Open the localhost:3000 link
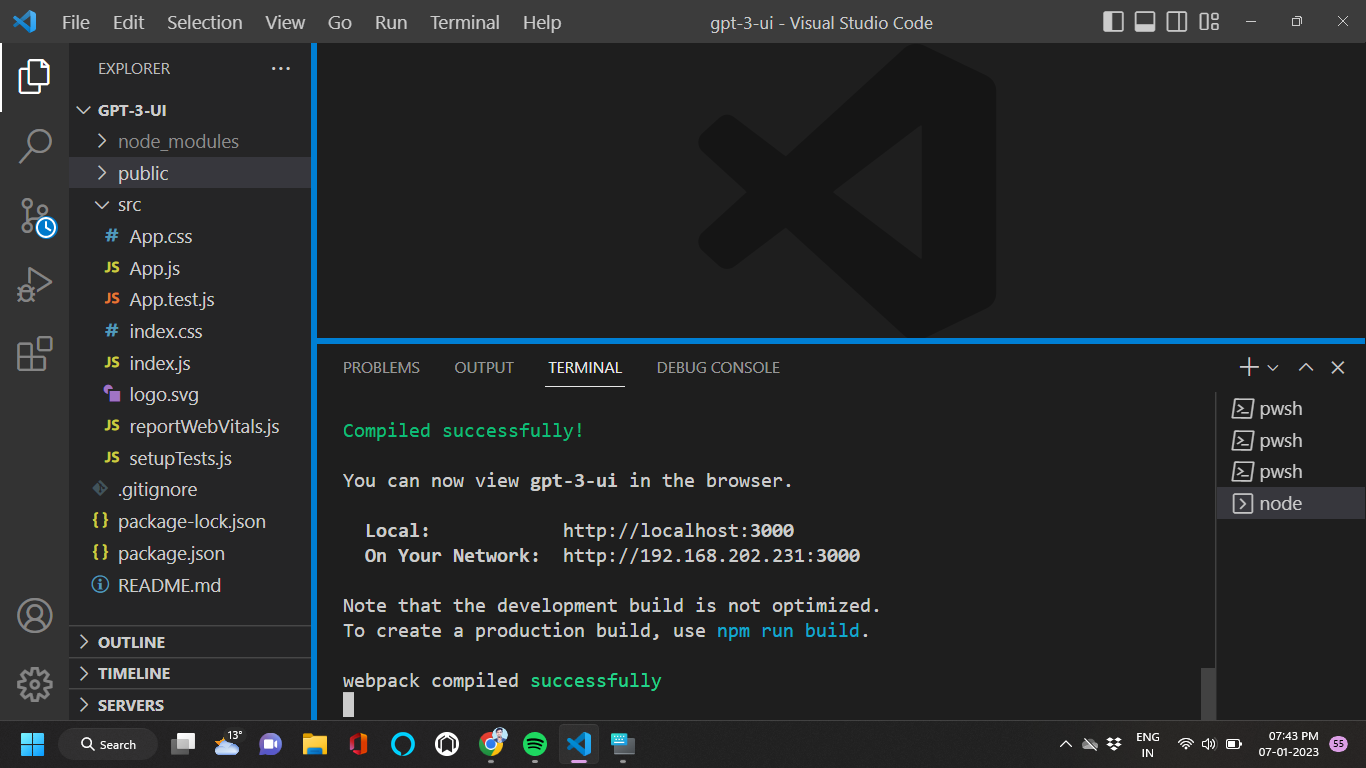 [x=679, y=530]
